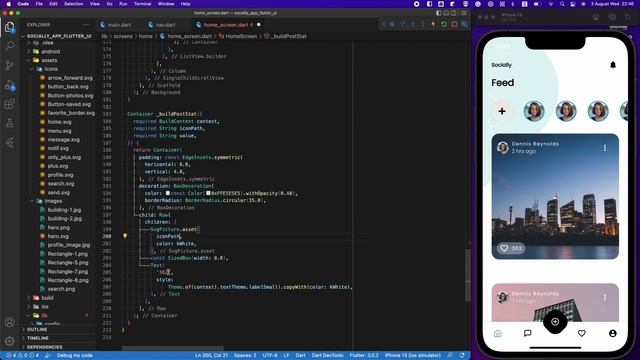
Task: Tap the favorites heart tab icon
Action: (x=582, y=333)
